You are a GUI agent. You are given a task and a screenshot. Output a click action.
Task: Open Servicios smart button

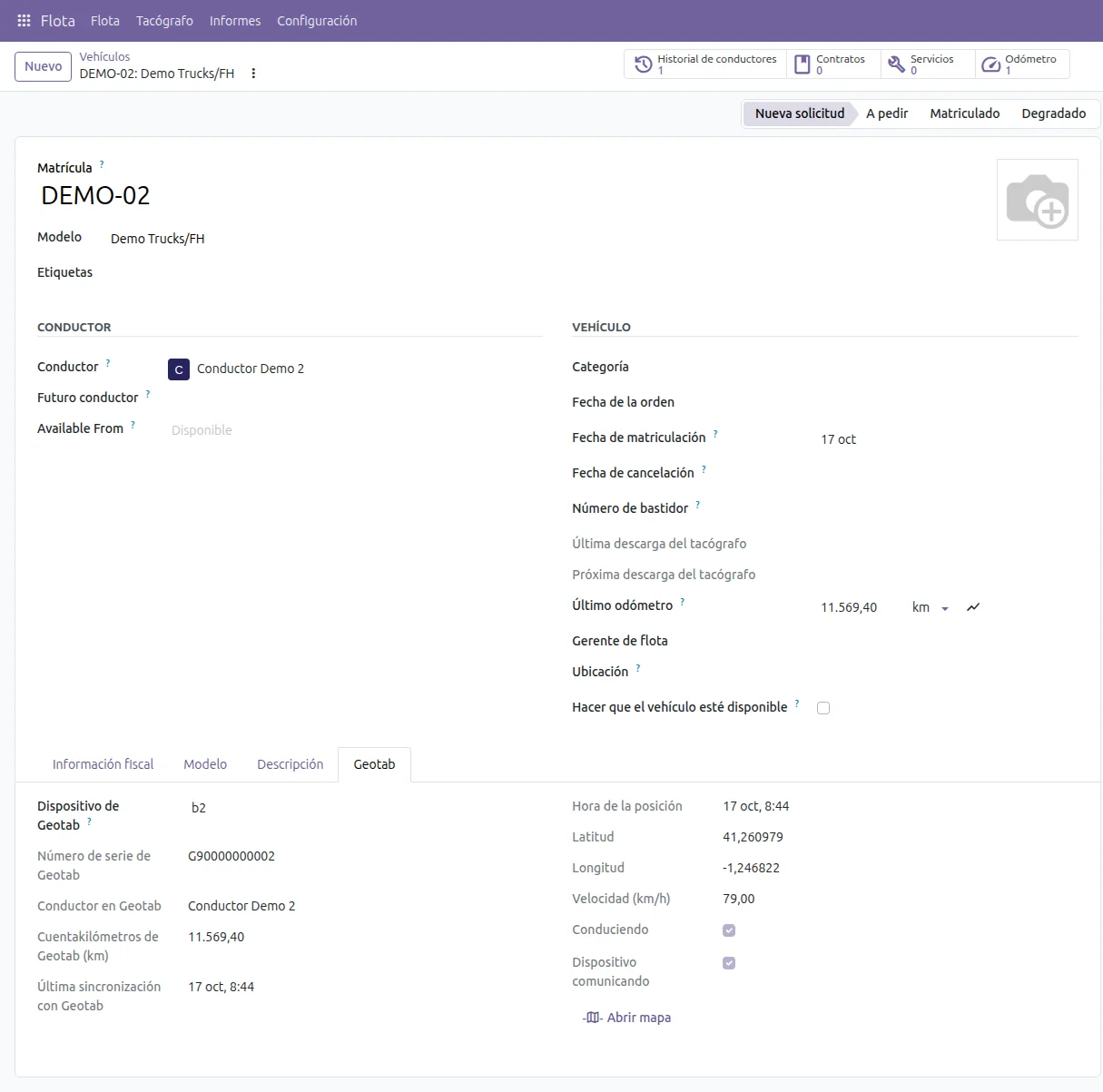(x=928, y=64)
